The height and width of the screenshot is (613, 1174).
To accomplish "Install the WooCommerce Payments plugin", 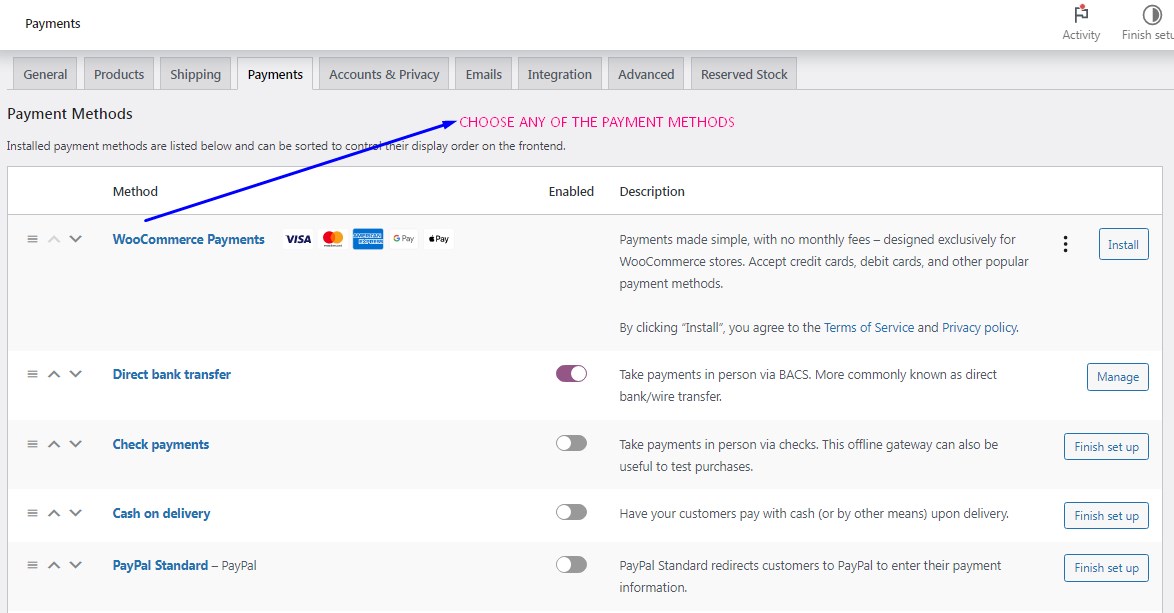I will 1123,243.
